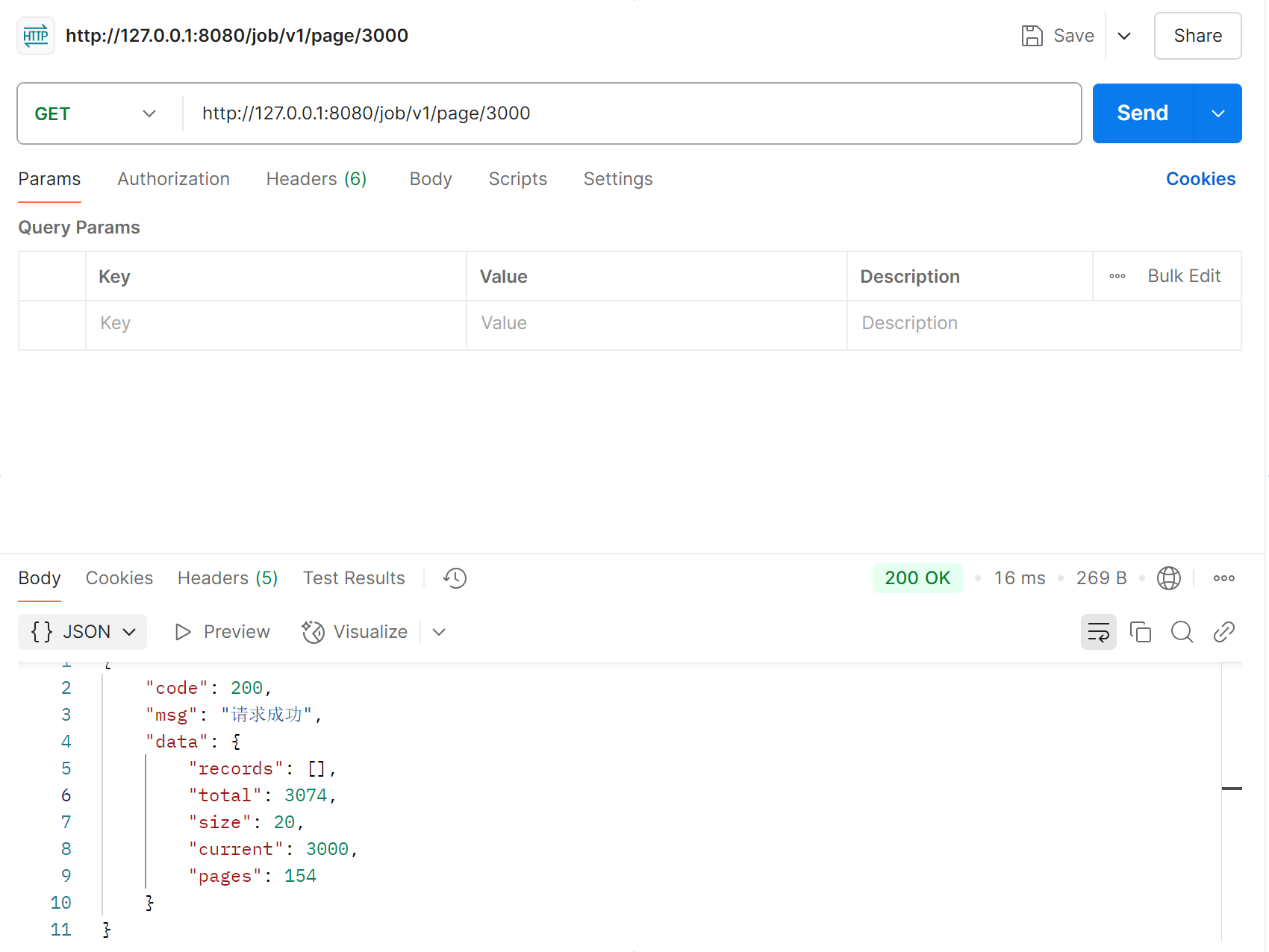Open the Test Results tab
This screenshot has width=1269, height=952.
[354, 578]
